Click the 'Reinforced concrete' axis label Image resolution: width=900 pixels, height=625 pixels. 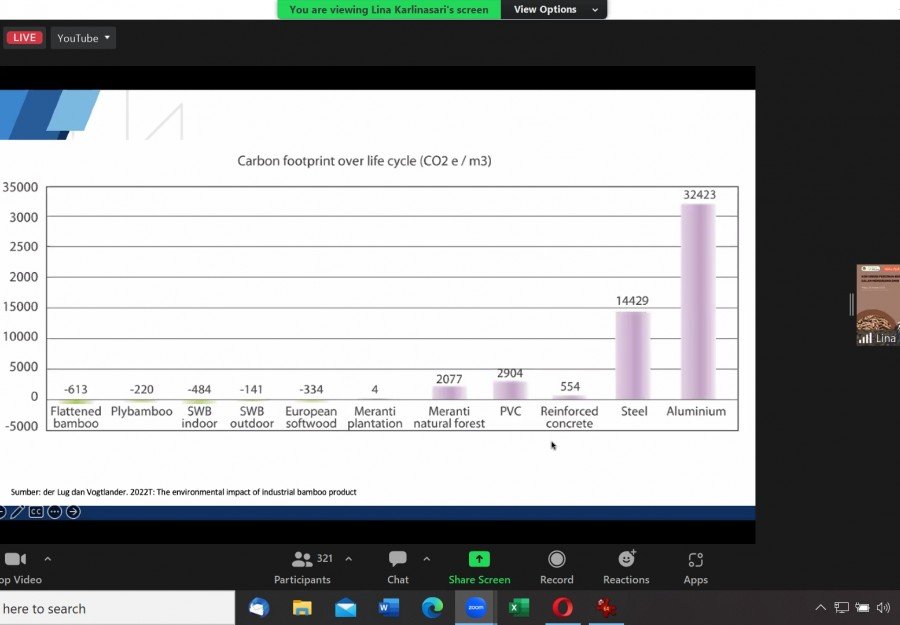click(569, 417)
